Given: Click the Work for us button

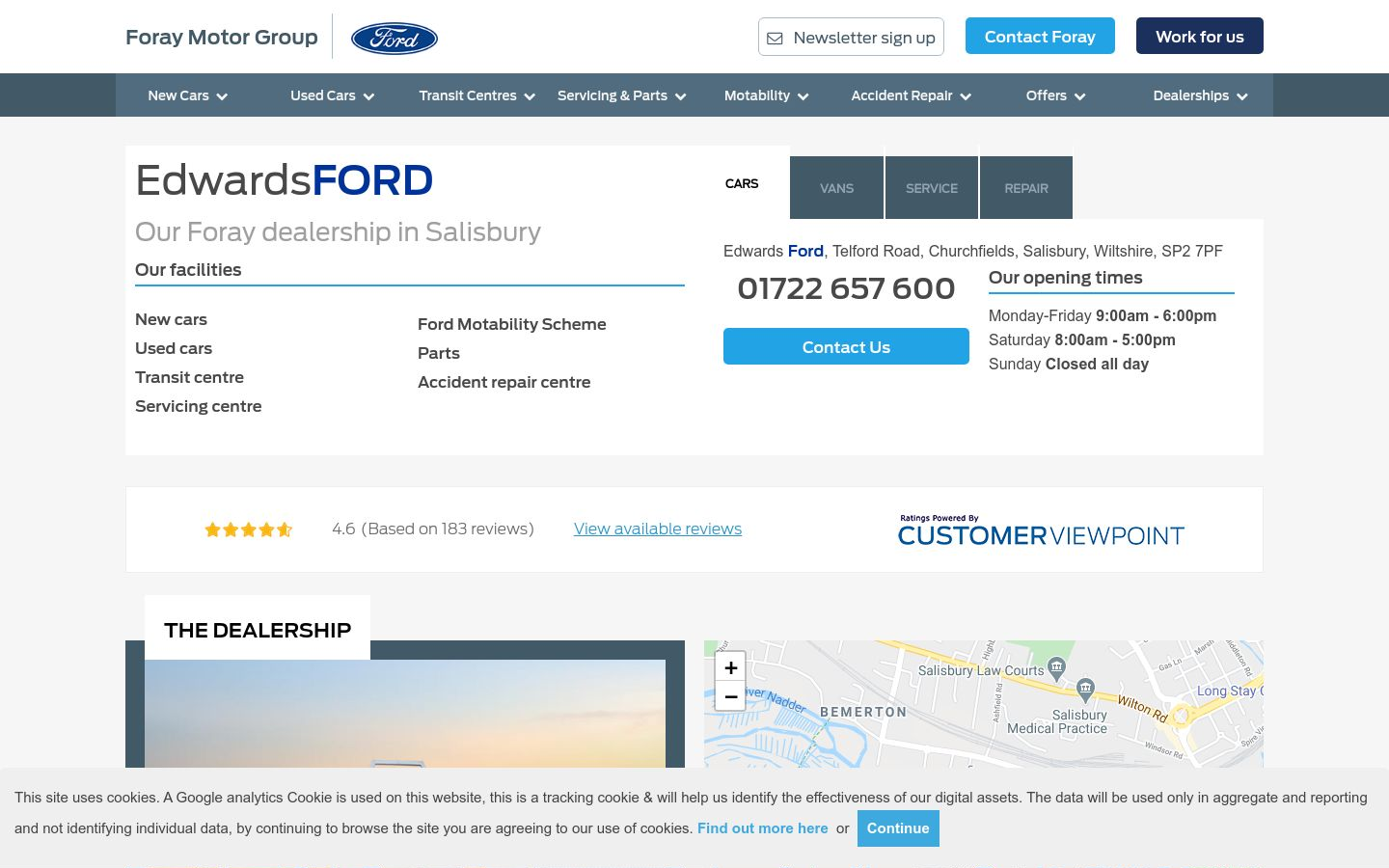Looking at the screenshot, I should [1200, 36].
